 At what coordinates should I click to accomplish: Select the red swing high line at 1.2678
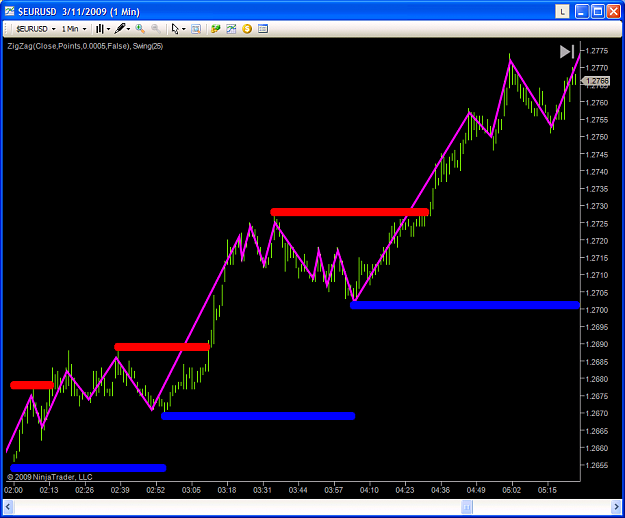coord(32,385)
